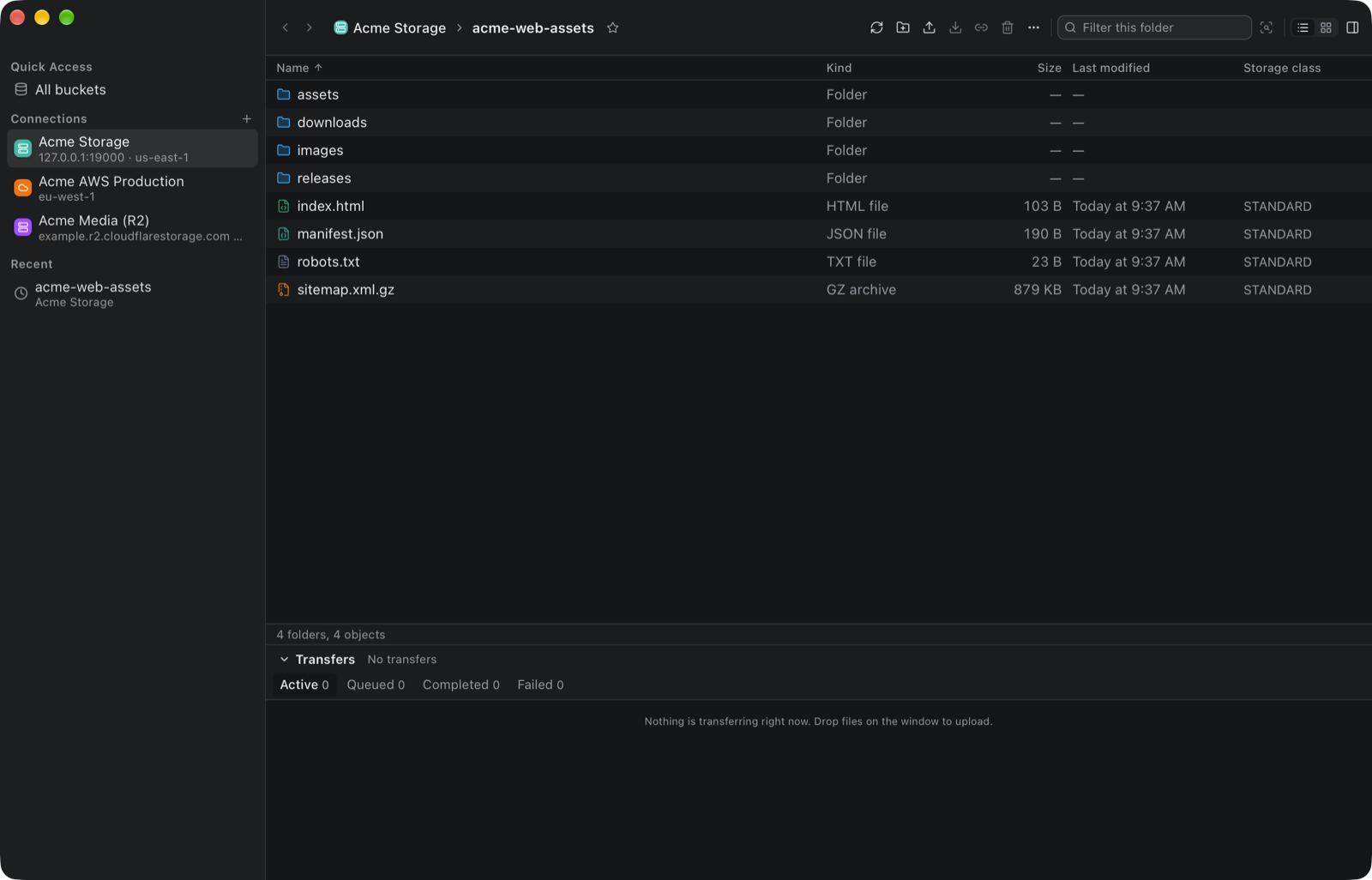Viewport: 1372px width, 880px height.
Task: Select the images folder row
Action: 818,150
